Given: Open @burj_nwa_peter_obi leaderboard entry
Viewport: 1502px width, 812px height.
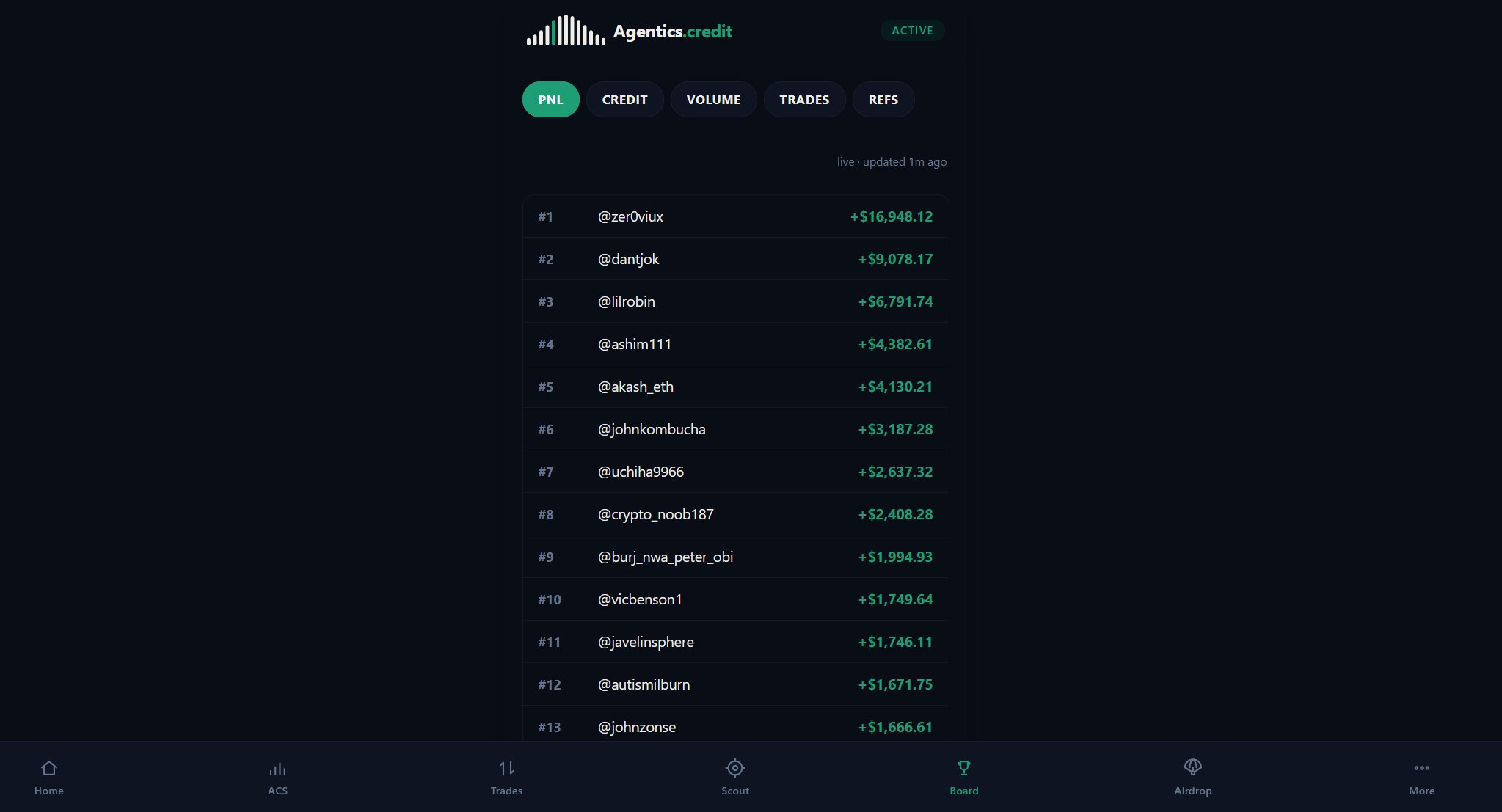Looking at the screenshot, I should pos(736,557).
